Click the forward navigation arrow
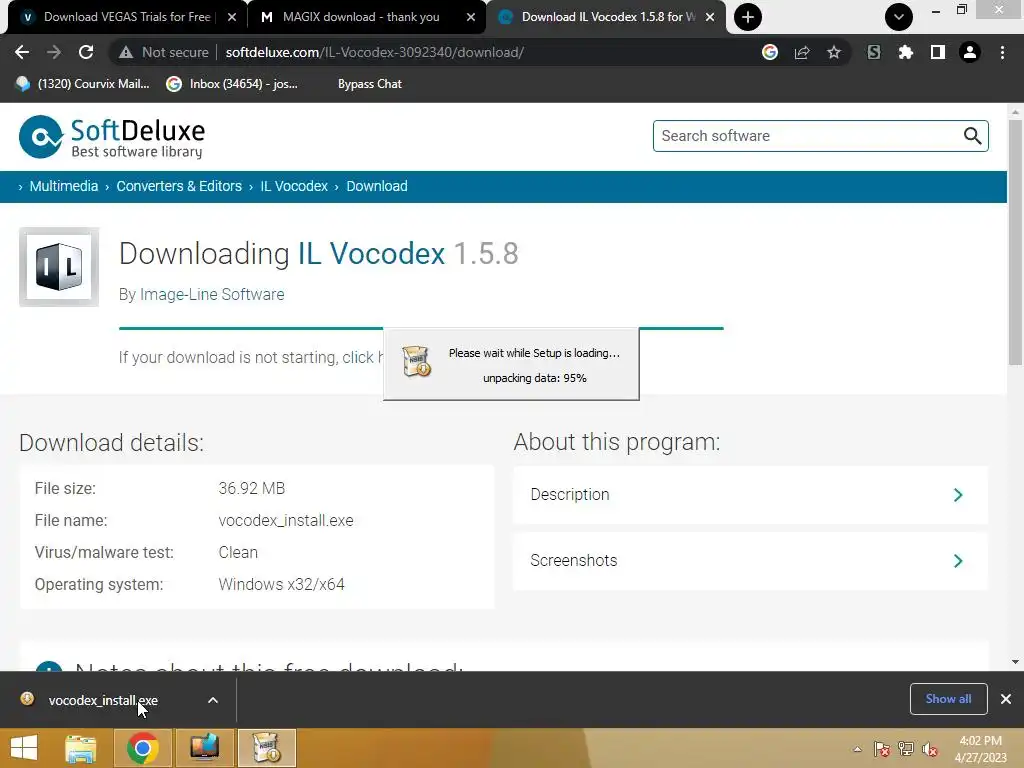1024x768 pixels. 54,52
